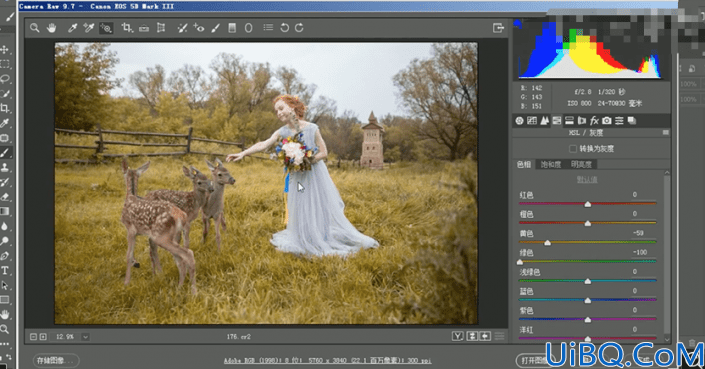Open the Camera Calibration panel icon
Image resolution: width=705 pixels, height=369 pixels.
coord(607,120)
